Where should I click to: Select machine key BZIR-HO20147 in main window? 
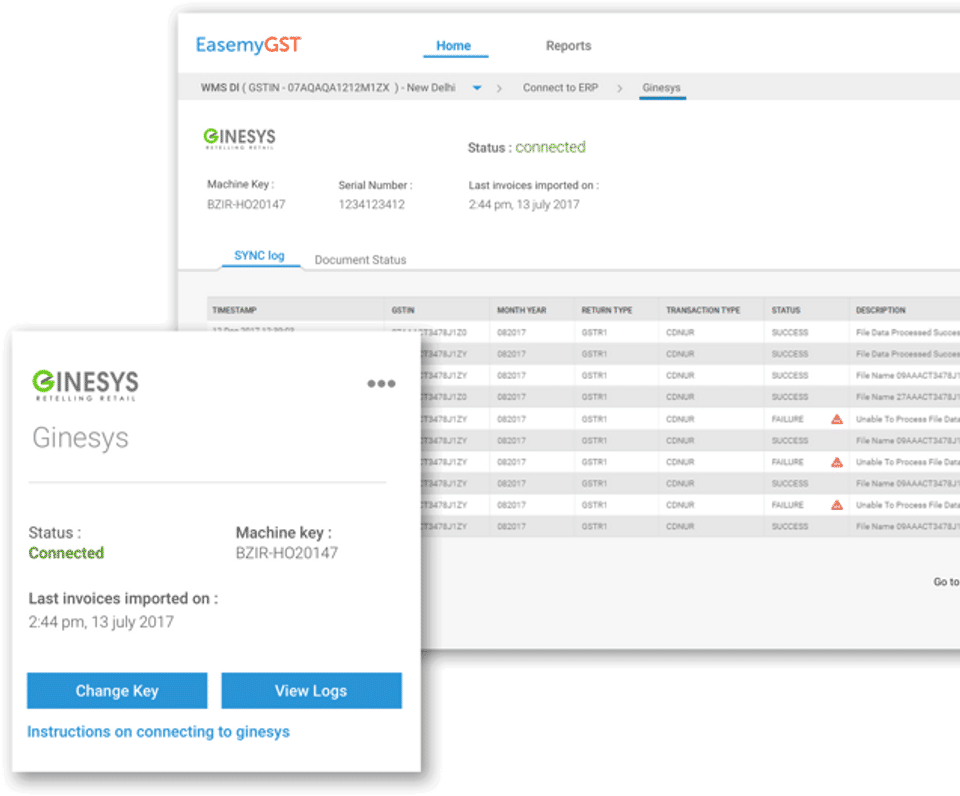point(246,205)
